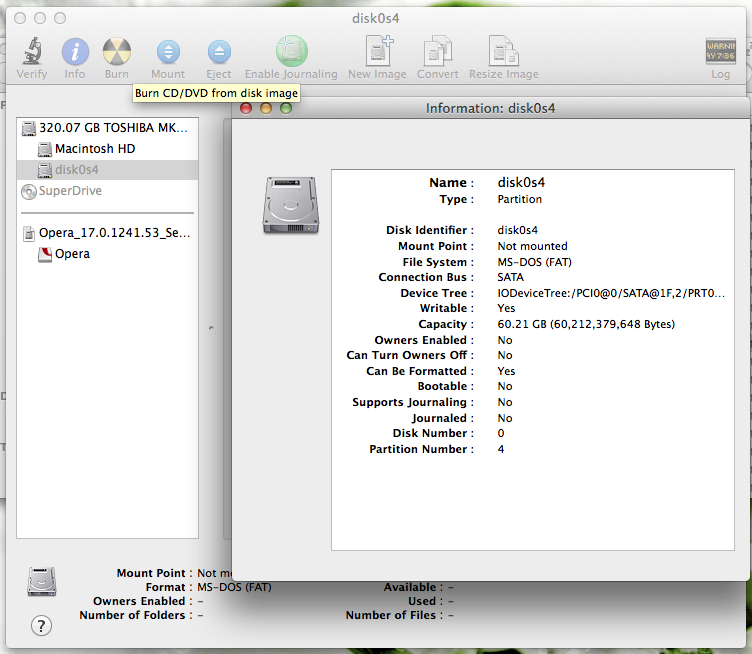Screen dimensions: 752x654
Task: Select SuperDrive in the sidebar
Action: [x=107, y=191]
